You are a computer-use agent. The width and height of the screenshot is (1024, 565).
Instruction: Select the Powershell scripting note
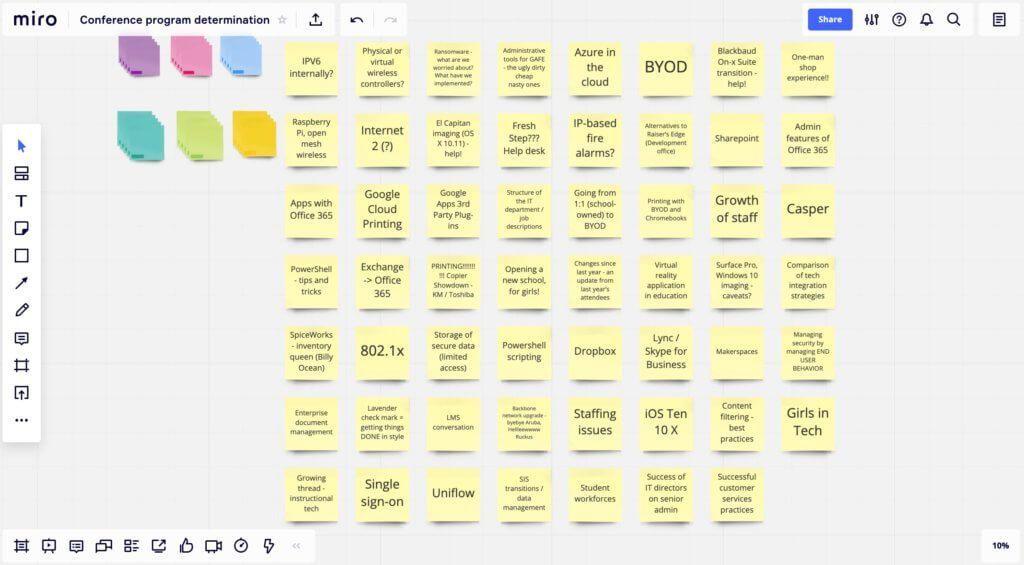[524, 351]
